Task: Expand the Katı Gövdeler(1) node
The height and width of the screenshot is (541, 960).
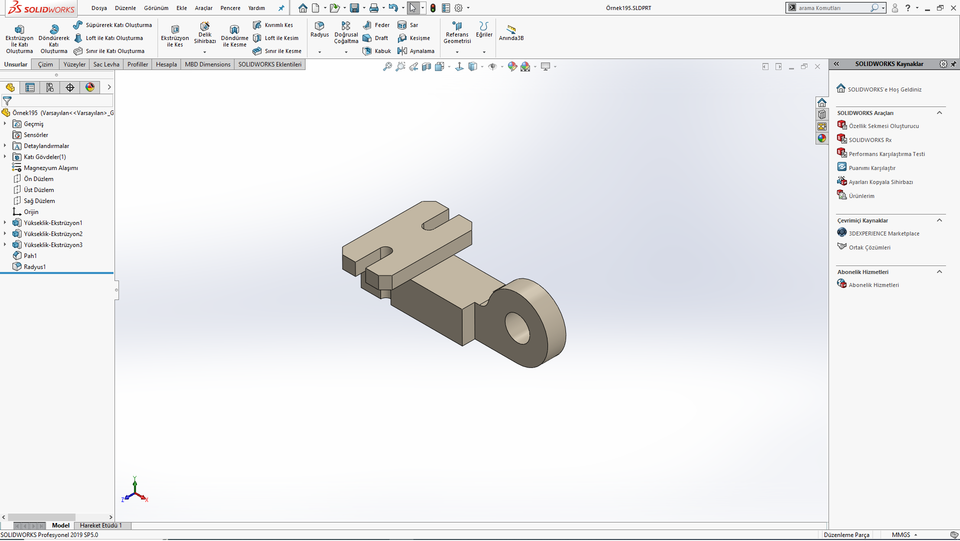Action: [6, 157]
